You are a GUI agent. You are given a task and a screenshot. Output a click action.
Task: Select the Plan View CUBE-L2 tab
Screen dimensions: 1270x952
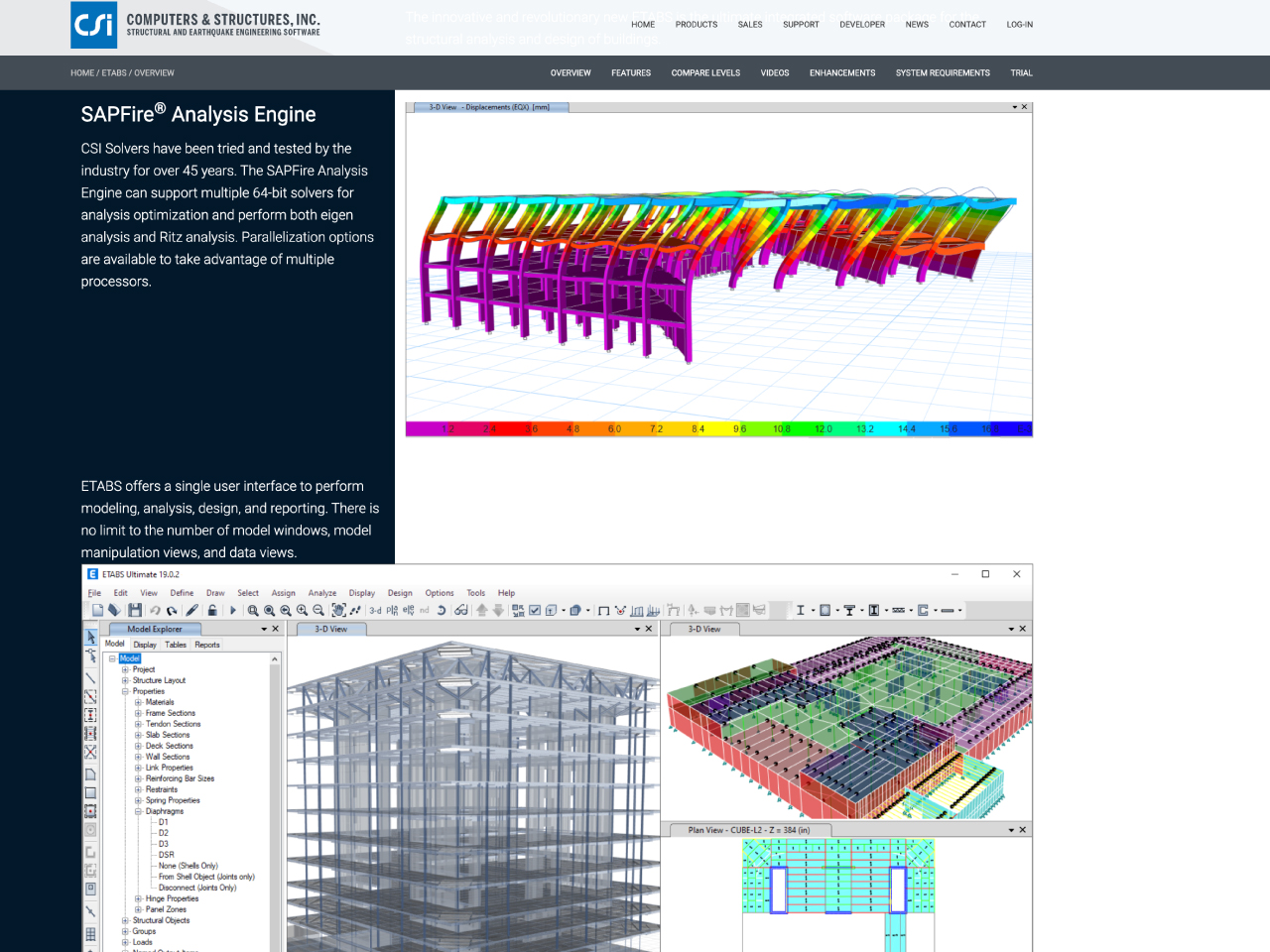749,830
